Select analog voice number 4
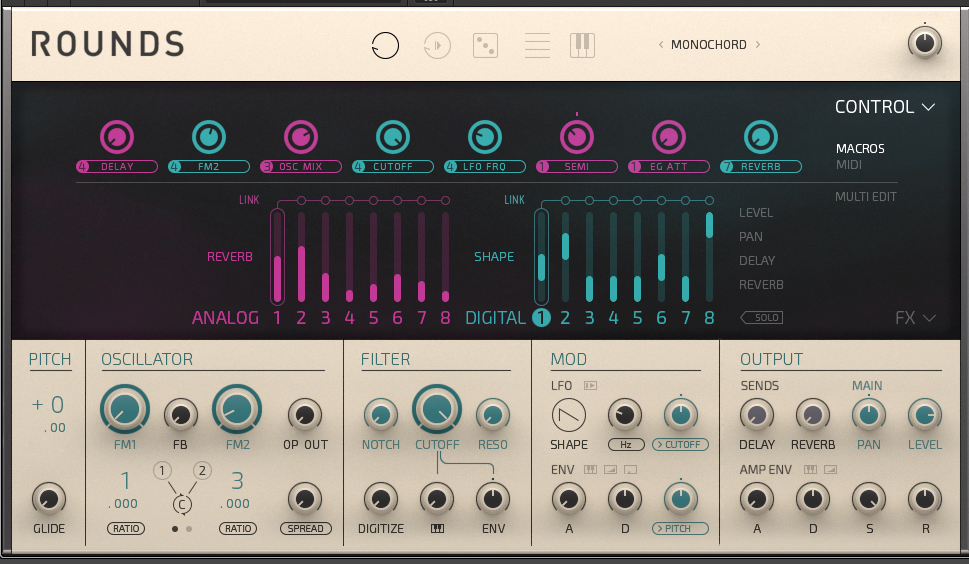 coord(349,318)
